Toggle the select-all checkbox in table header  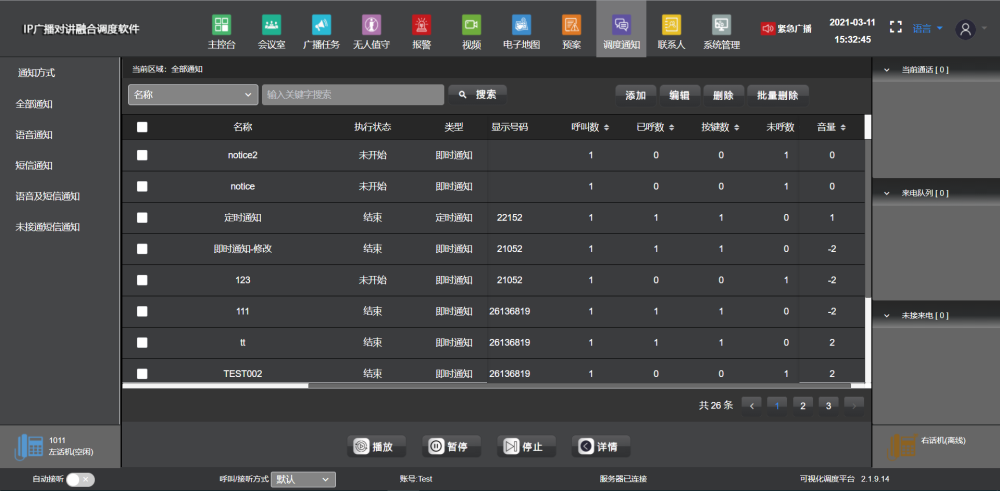142,127
